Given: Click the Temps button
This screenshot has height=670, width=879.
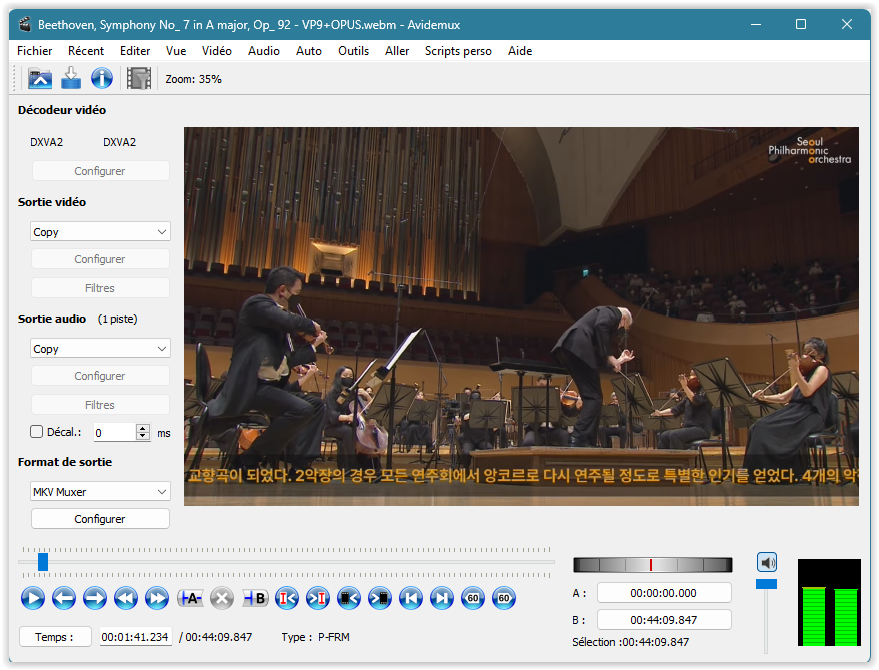Looking at the screenshot, I should coord(55,637).
